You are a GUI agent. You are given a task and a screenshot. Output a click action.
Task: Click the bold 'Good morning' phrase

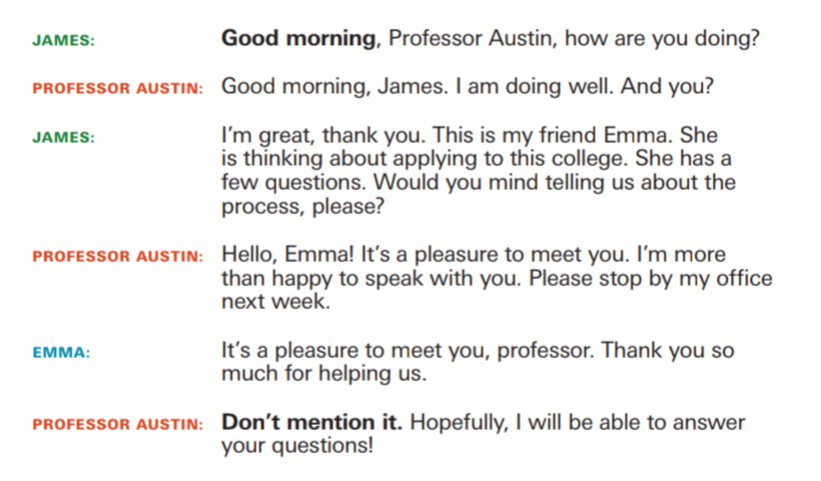click(x=298, y=39)
